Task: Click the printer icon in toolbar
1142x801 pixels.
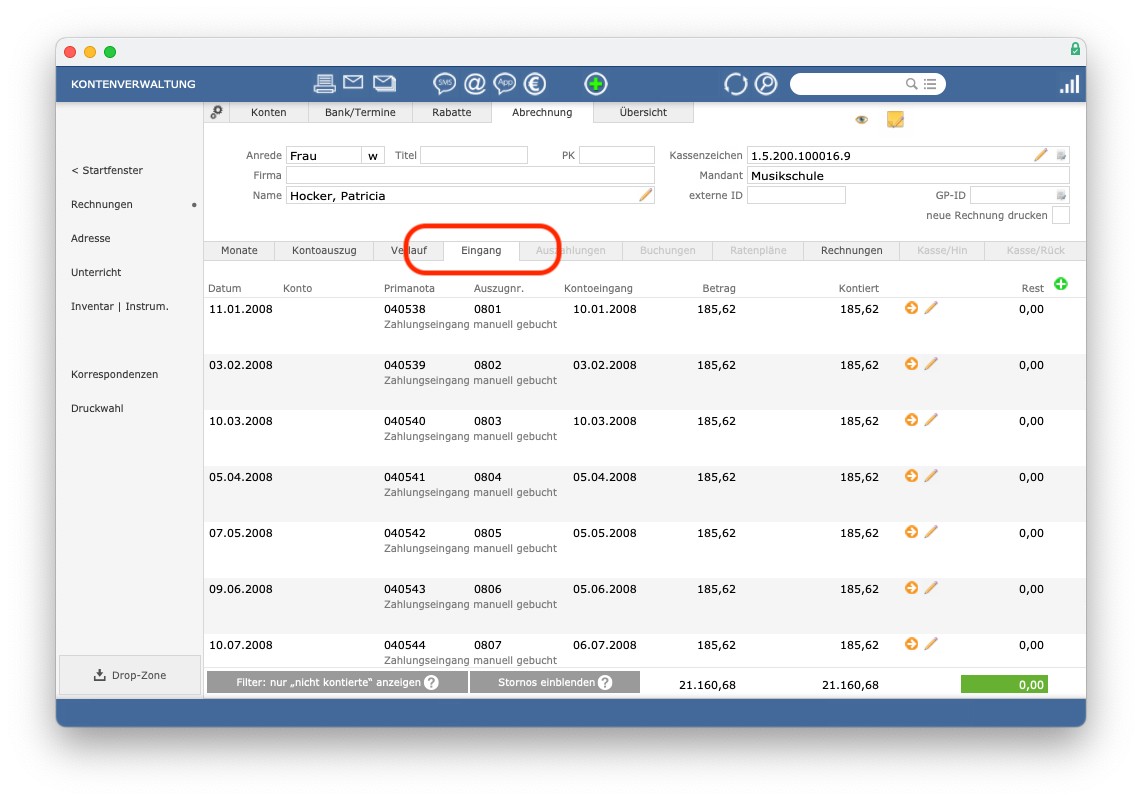Action: [324, 84]
